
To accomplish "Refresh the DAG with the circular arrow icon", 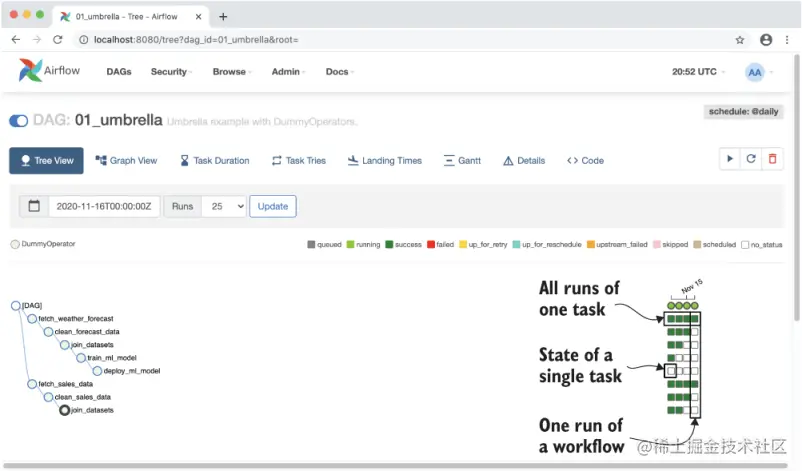I will click(x=751, y=159).
